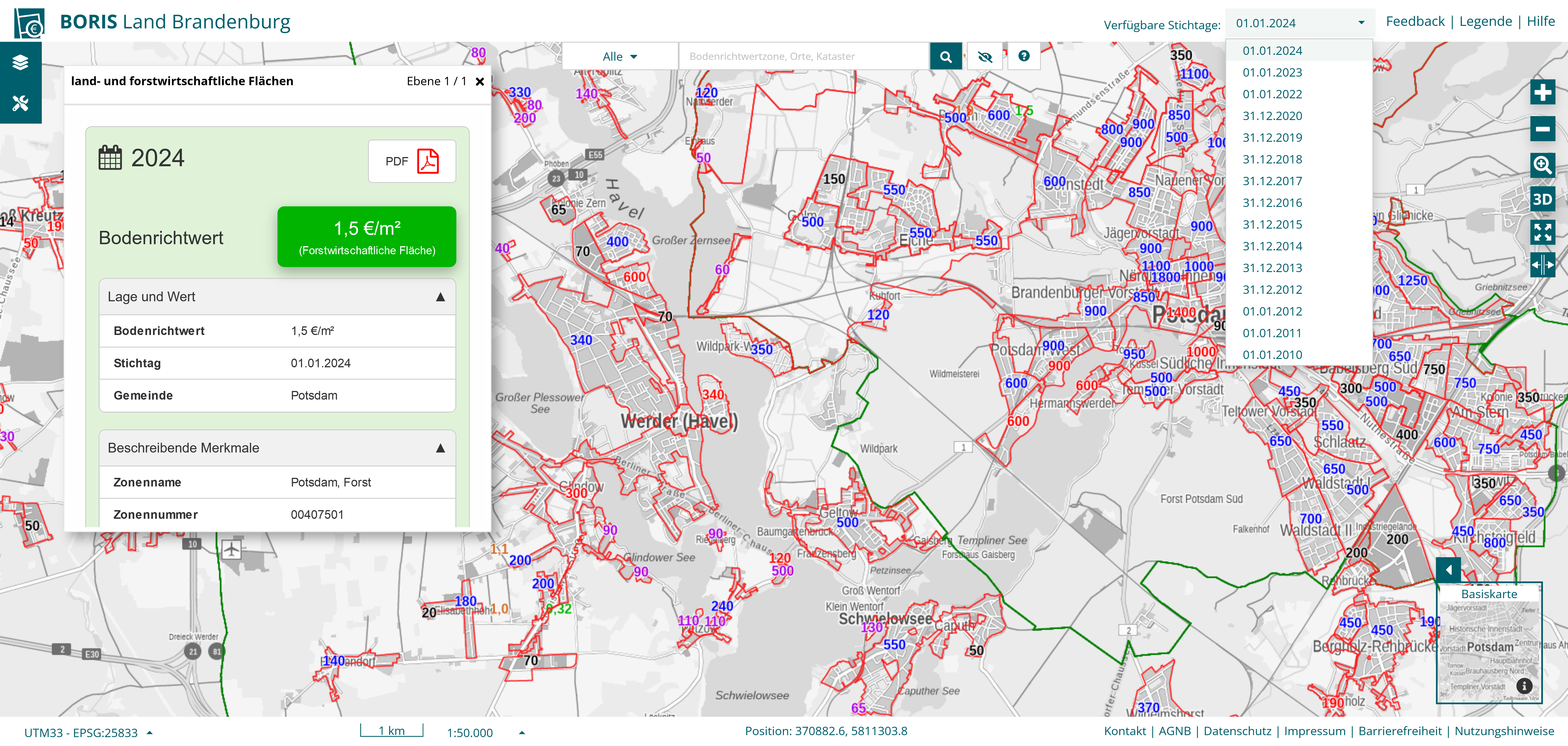Select Stichtag 31.12.2012
1568x746 pixels.
click(x=1299, y=290)
